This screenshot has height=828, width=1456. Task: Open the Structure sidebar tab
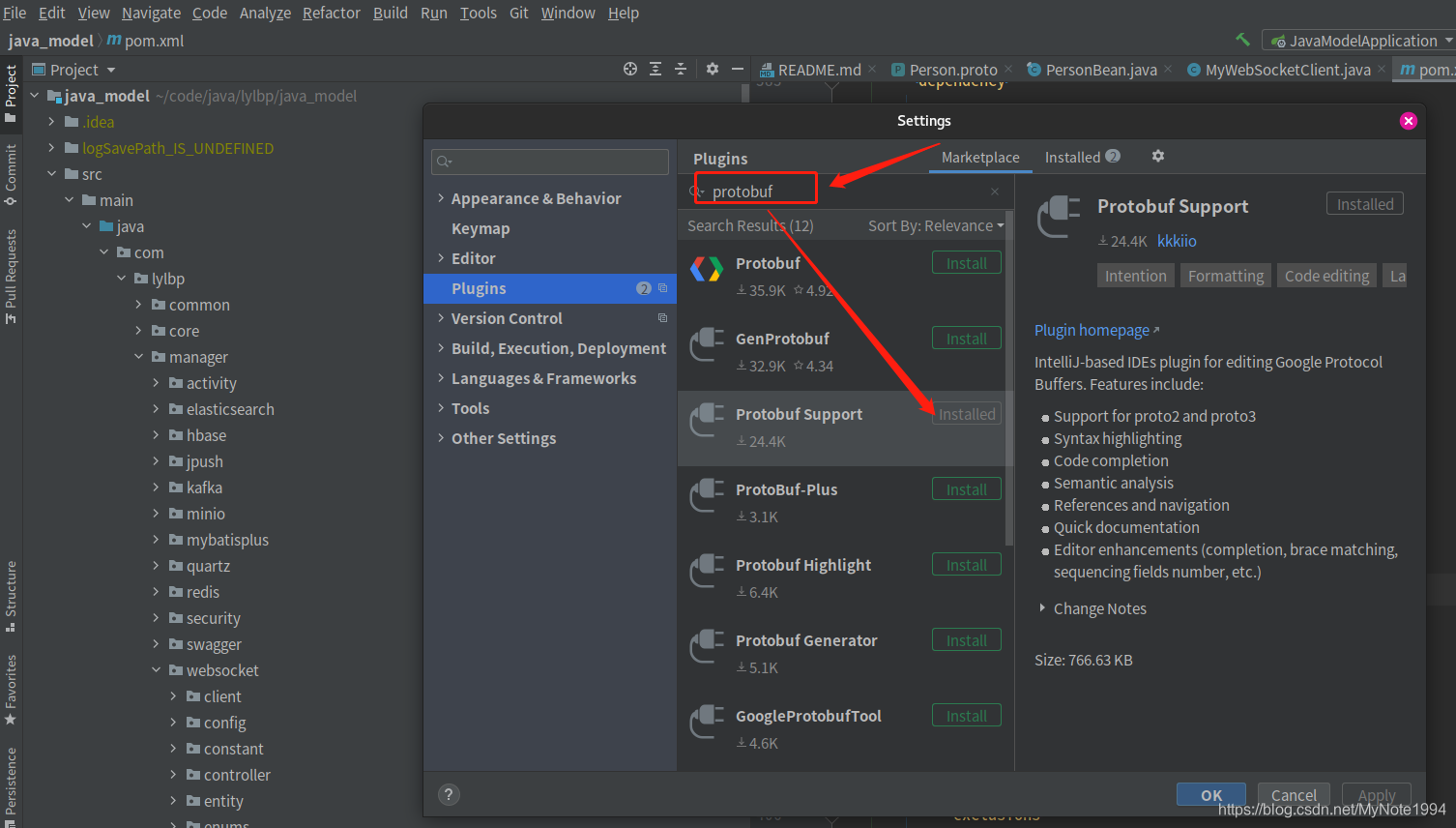tap(11, 596)
